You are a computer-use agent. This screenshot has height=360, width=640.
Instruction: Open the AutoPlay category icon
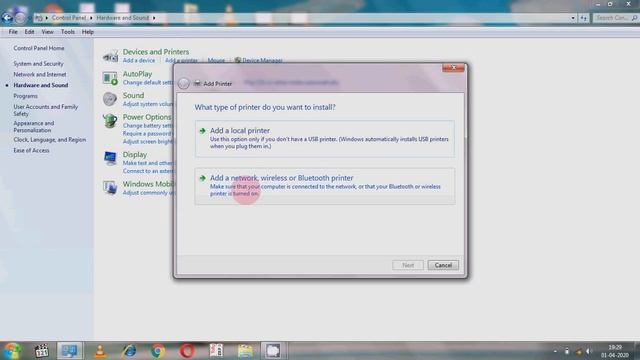[x=110, y=78]
